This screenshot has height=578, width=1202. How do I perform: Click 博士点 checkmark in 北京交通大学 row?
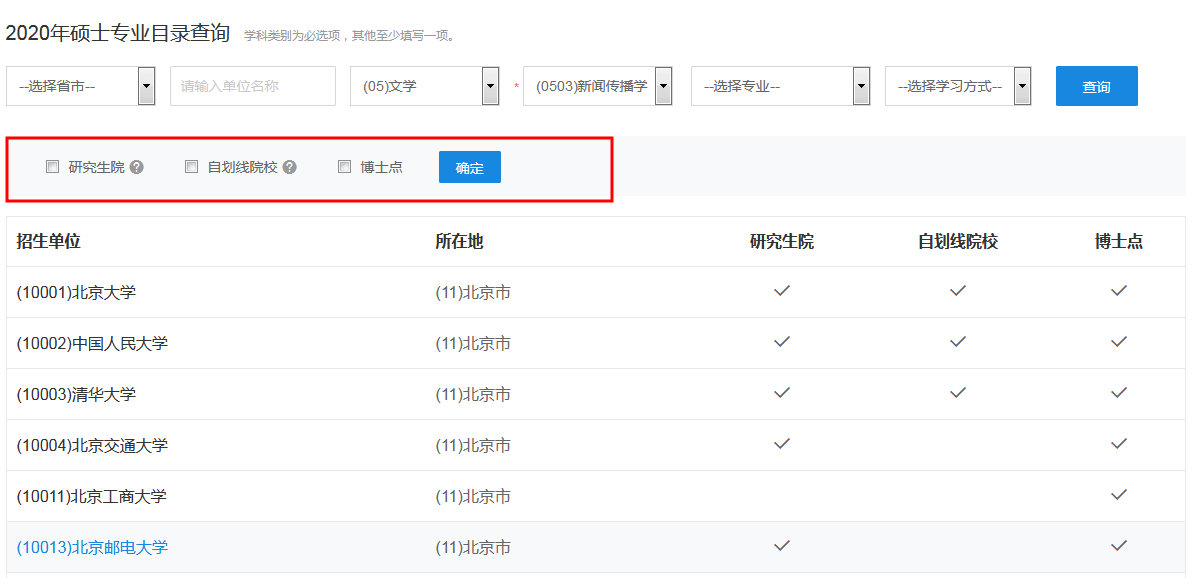tap(1119, 443)
